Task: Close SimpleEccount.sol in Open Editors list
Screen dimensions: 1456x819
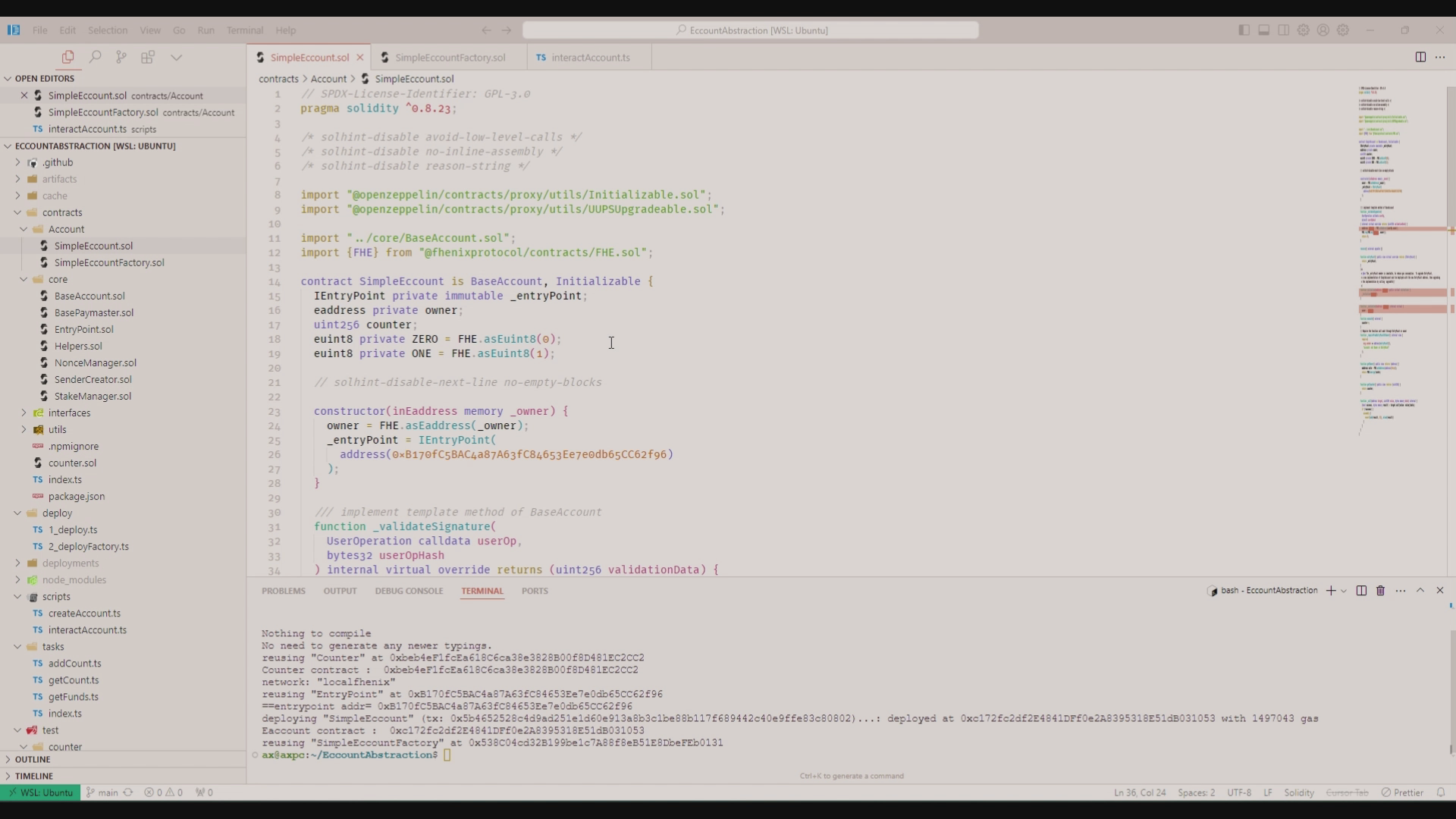Action: [24, 96]
